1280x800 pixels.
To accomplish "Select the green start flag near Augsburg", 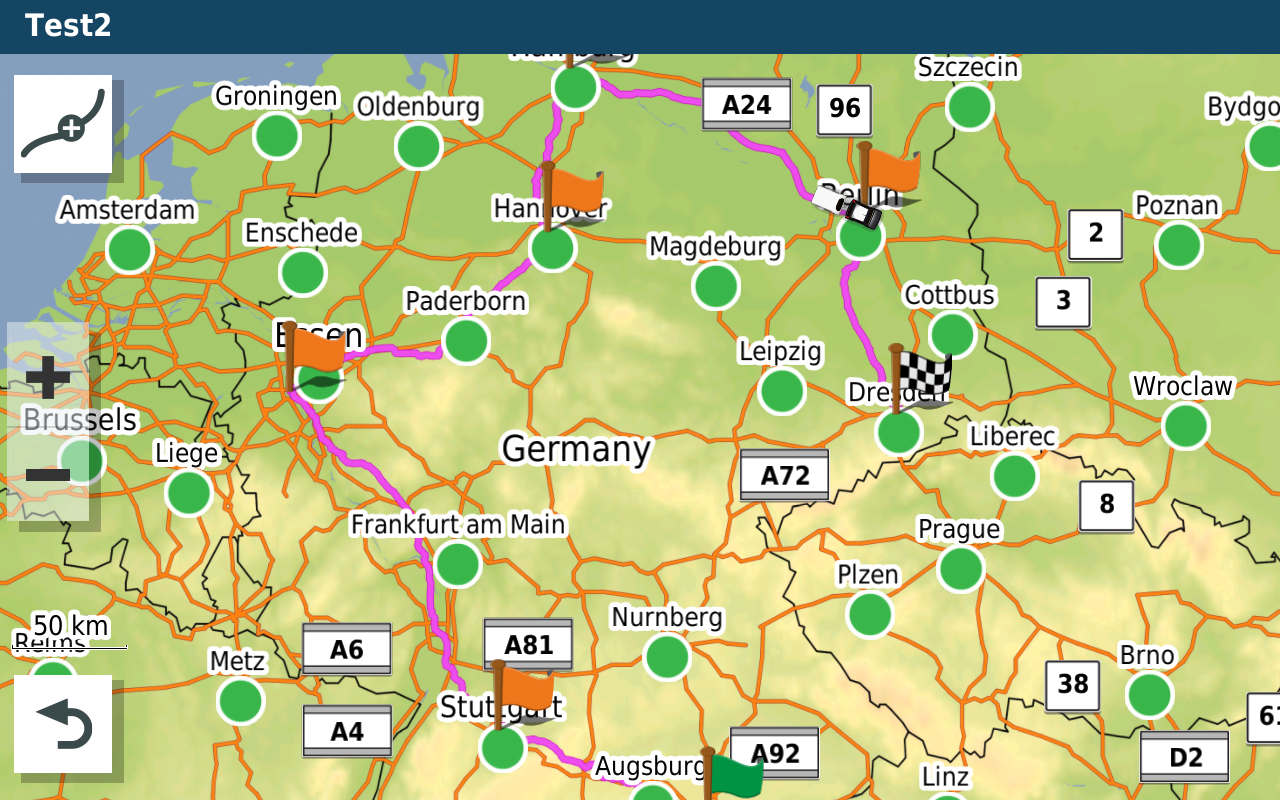I will coord(734,774).
